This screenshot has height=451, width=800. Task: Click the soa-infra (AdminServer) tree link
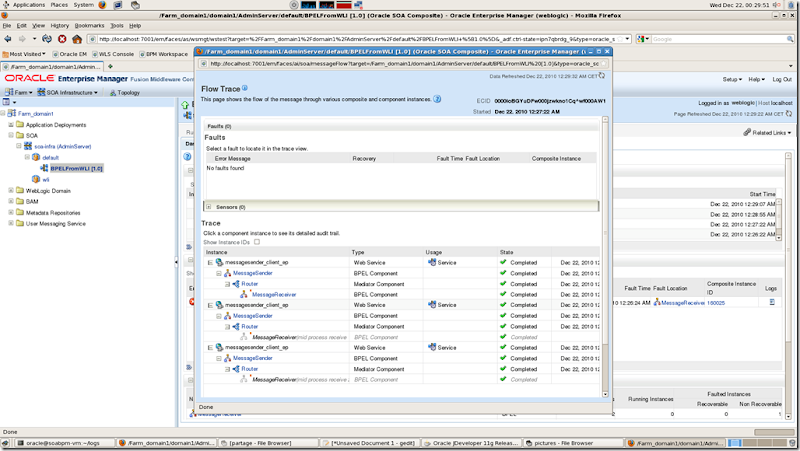coord(63,146)
